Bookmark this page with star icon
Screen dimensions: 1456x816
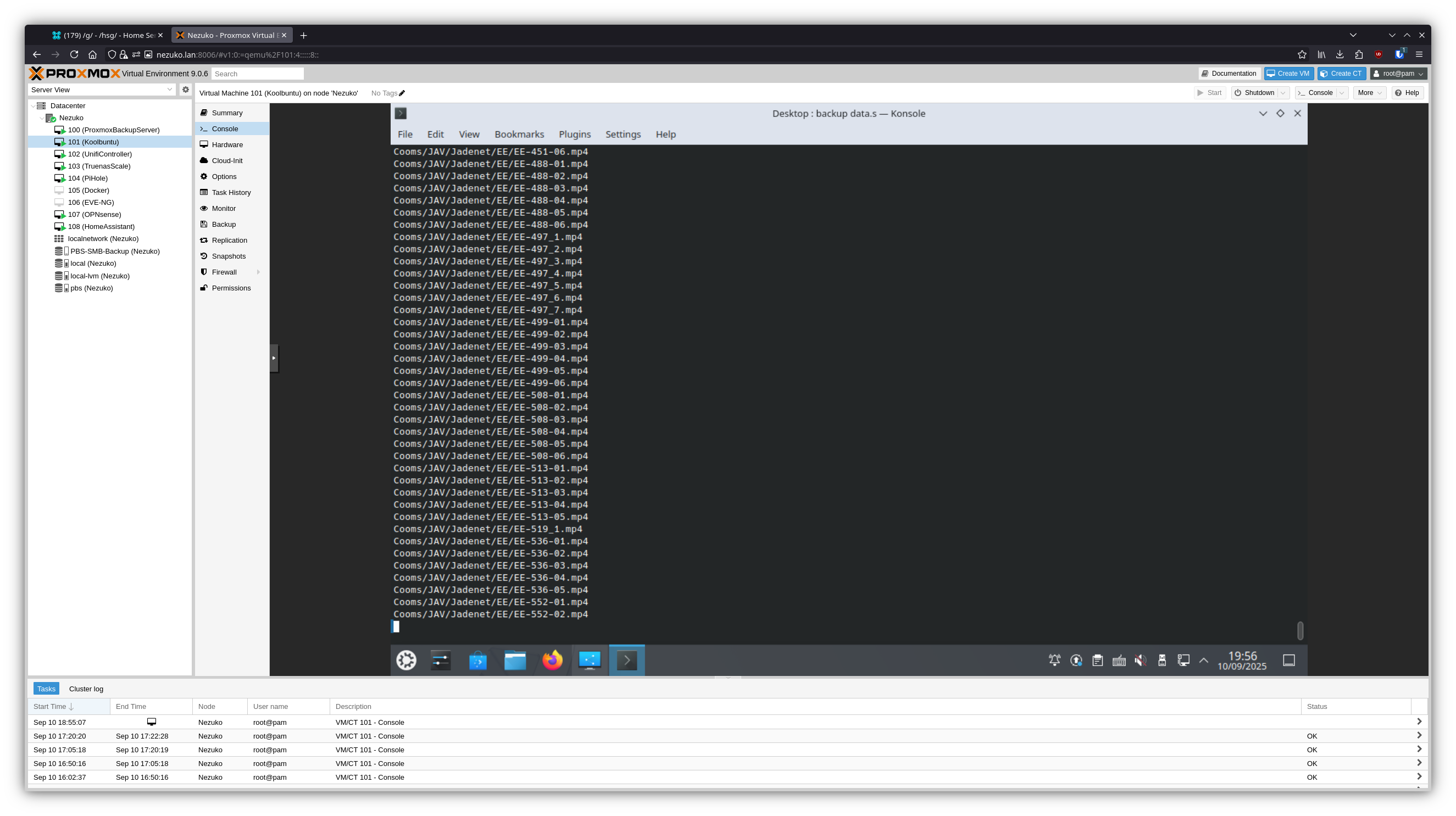pos(1302,54)
